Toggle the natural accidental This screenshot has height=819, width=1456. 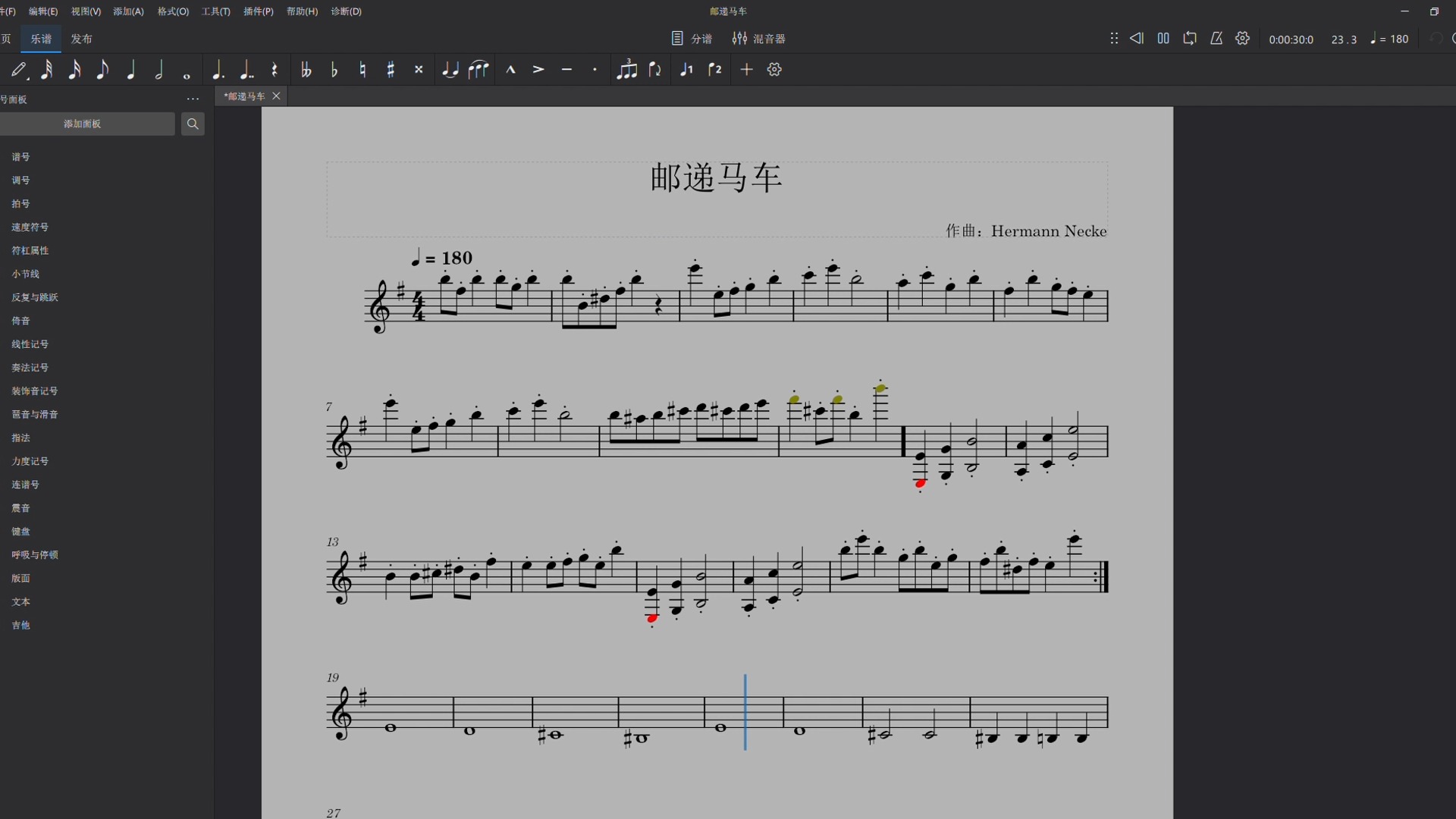[362, 70]
